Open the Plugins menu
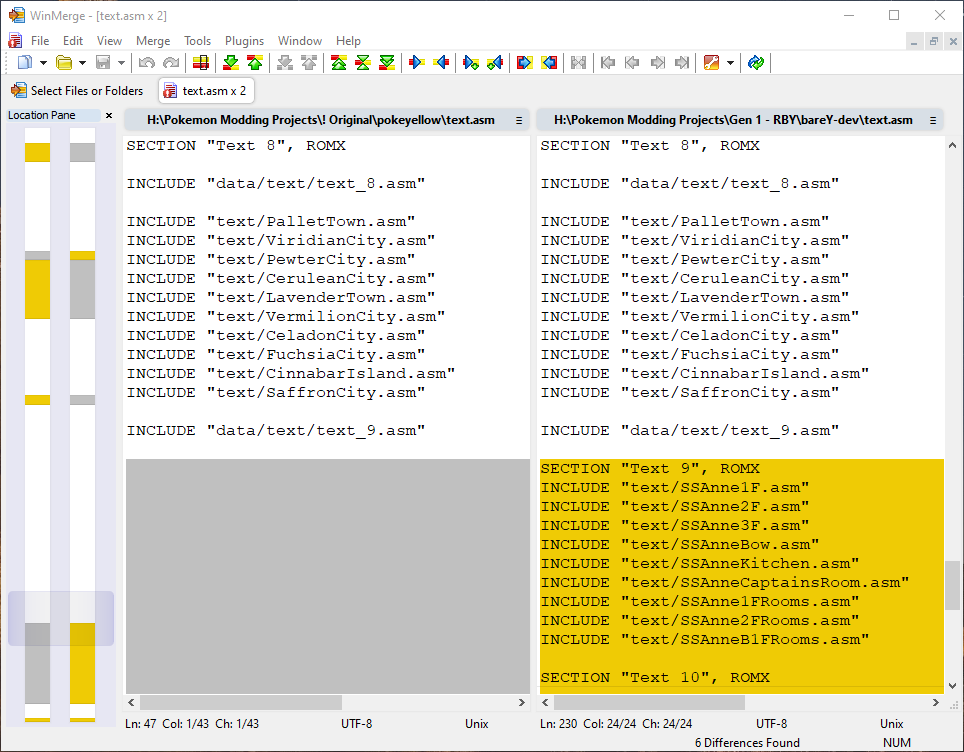This screenshot has width=964, height=752. pos(244,41)
